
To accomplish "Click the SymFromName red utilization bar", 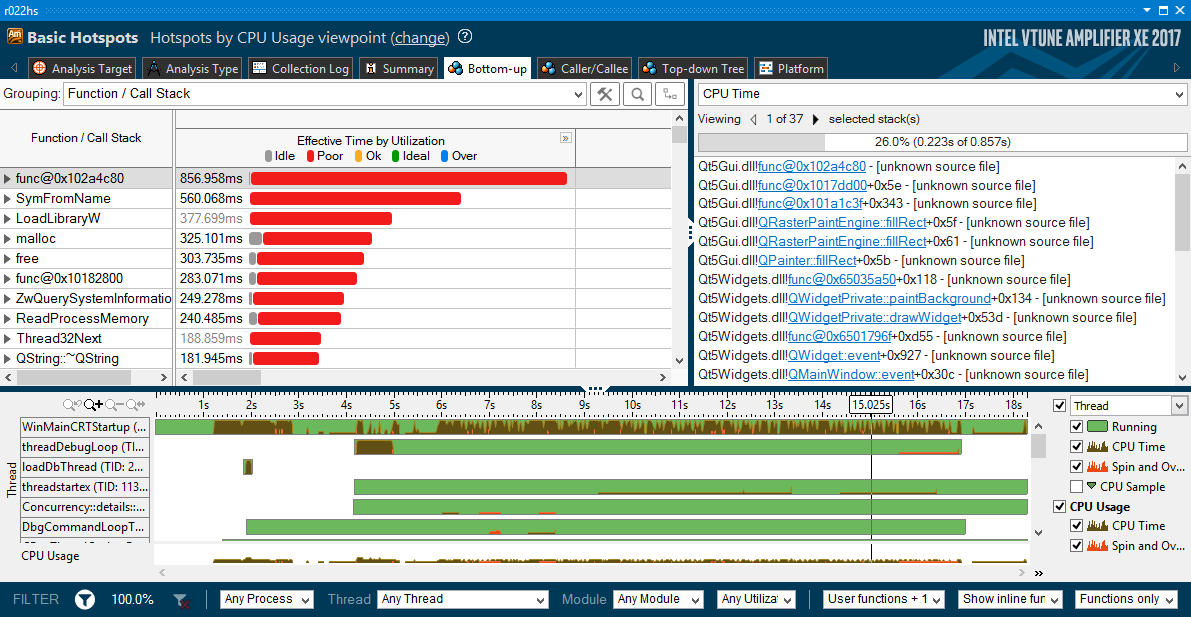I will coord(355,198).
